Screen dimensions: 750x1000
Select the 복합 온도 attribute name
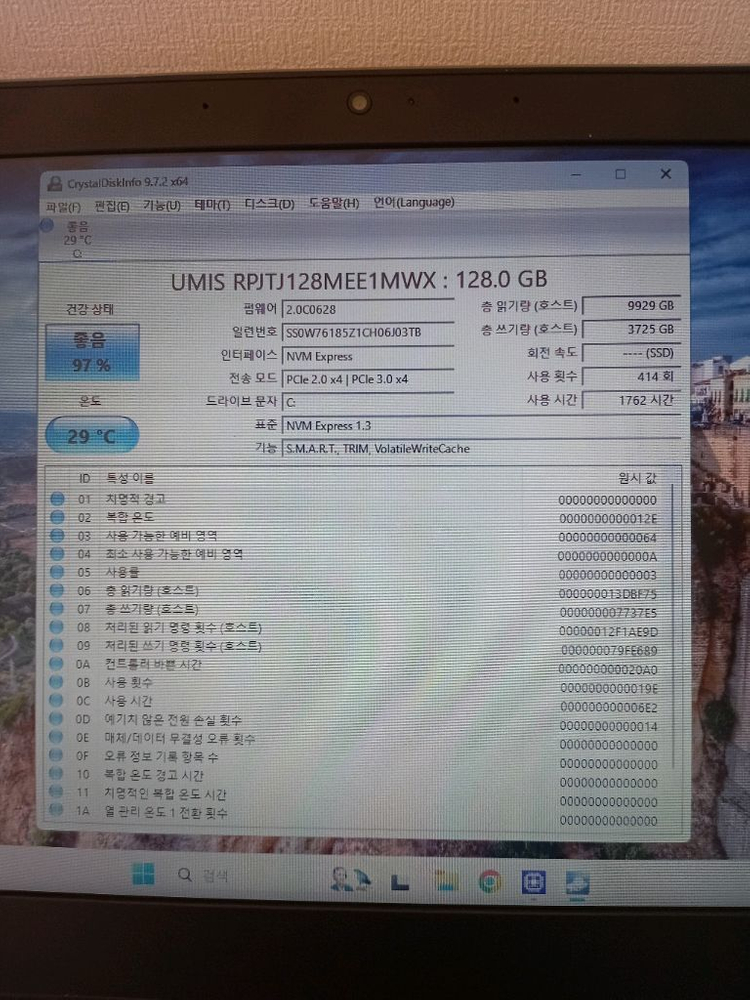130,517
